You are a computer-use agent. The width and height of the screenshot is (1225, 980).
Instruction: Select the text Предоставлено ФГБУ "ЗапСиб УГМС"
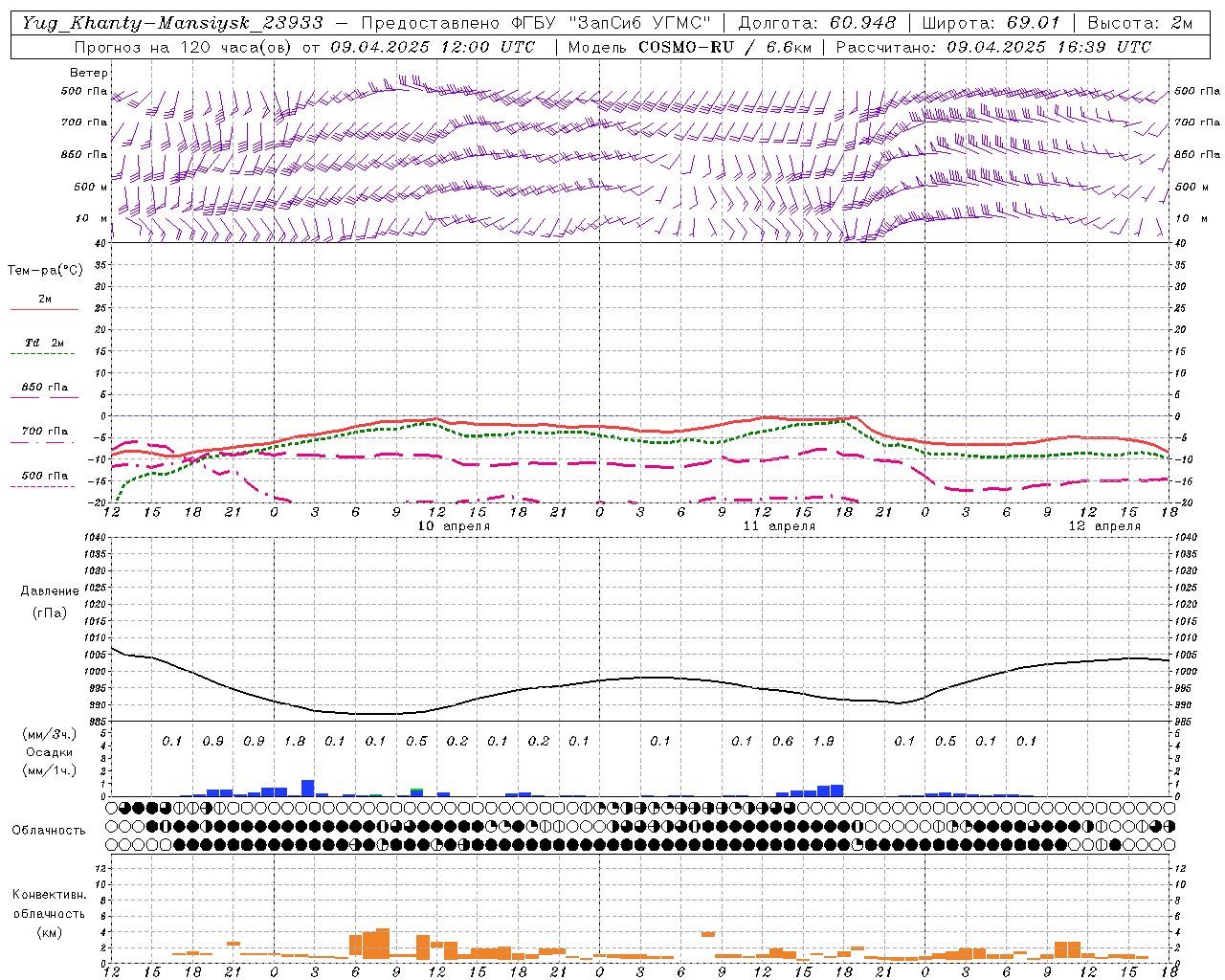coord(537,23)
